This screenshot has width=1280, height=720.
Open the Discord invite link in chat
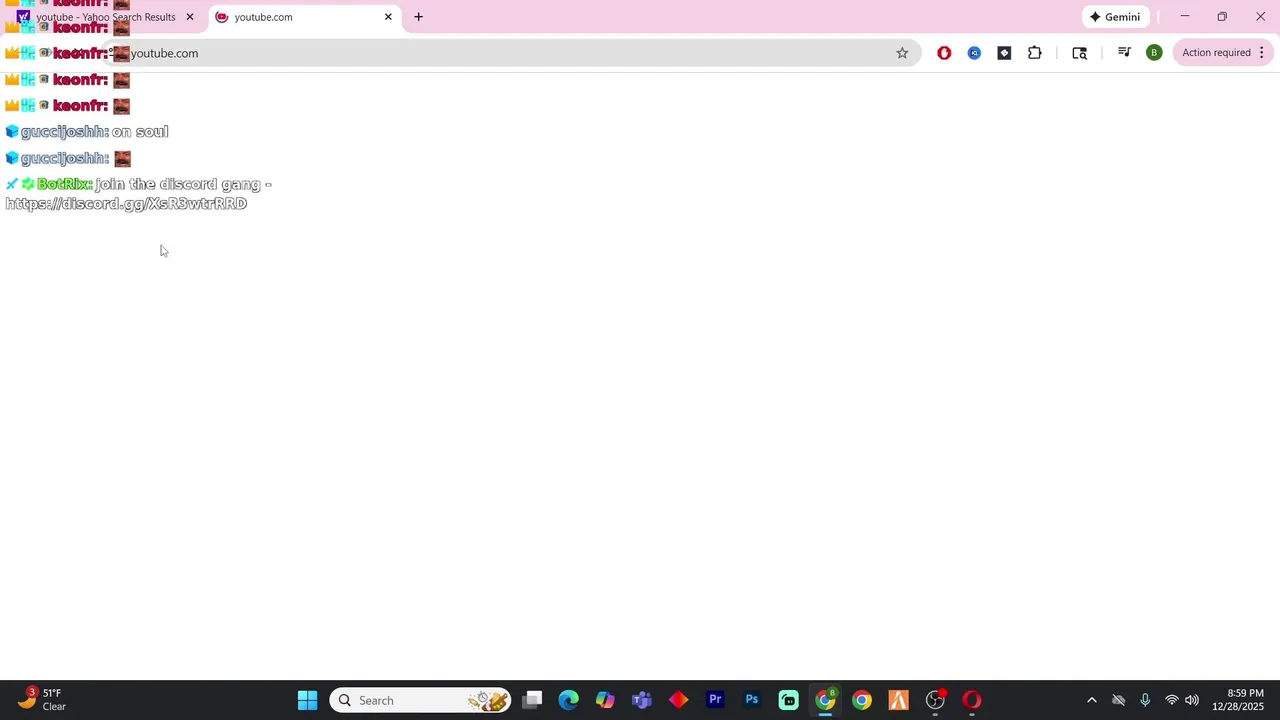click(126, 203)
